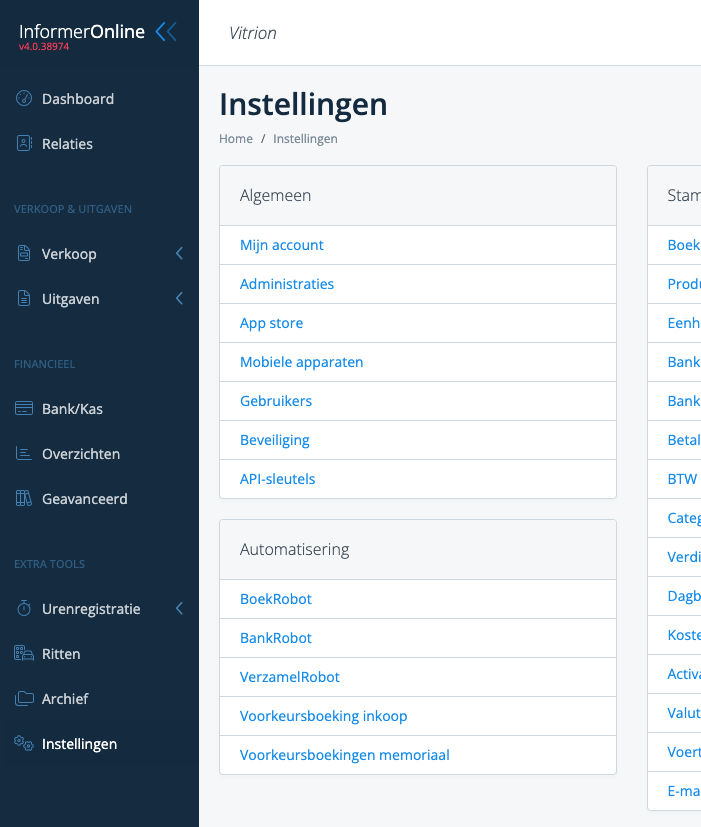The image size is (701, 827).
Task: Expand the Urenregistratie submenu chevron
Action: (x=179, y=609)
